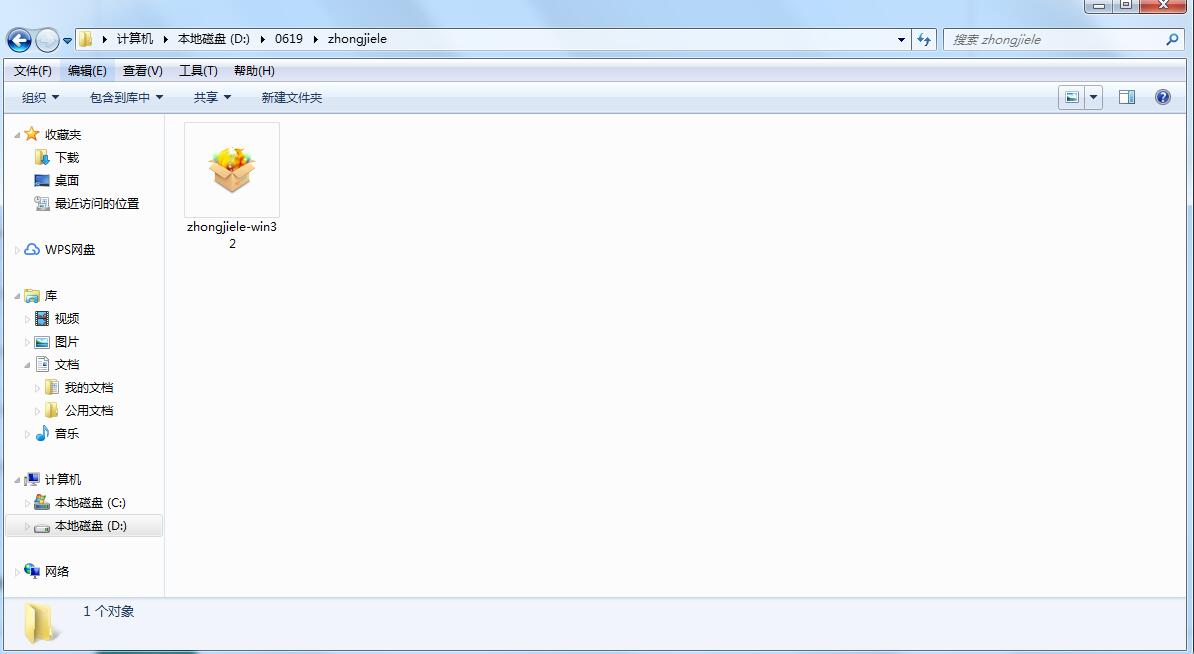Viewport: 1194px width, 654px height.
Task: Click the blue help question mark icon
Action: point(1163,97)
